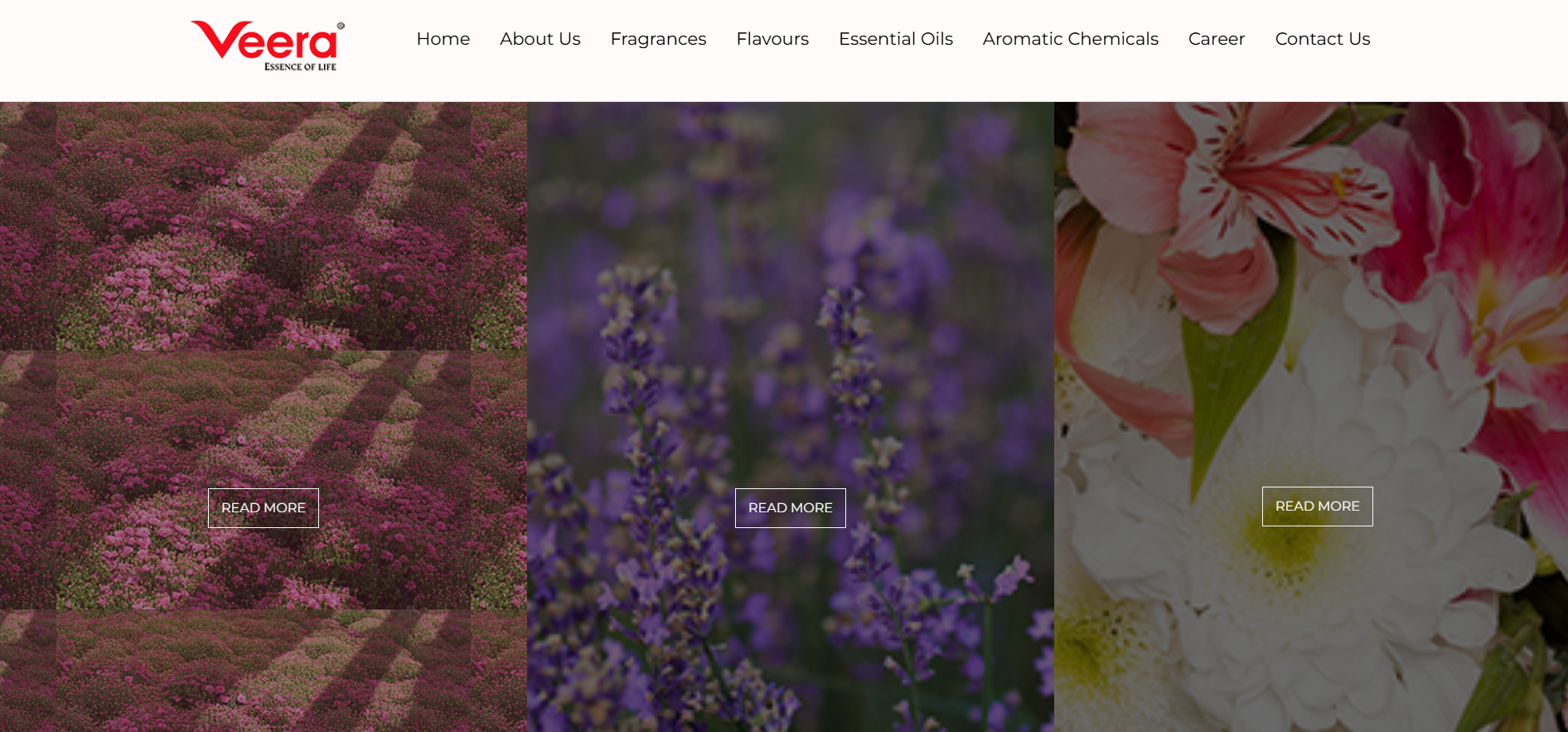
Task: Select Flavours in the navigation bar
Action: click(772, 39)
